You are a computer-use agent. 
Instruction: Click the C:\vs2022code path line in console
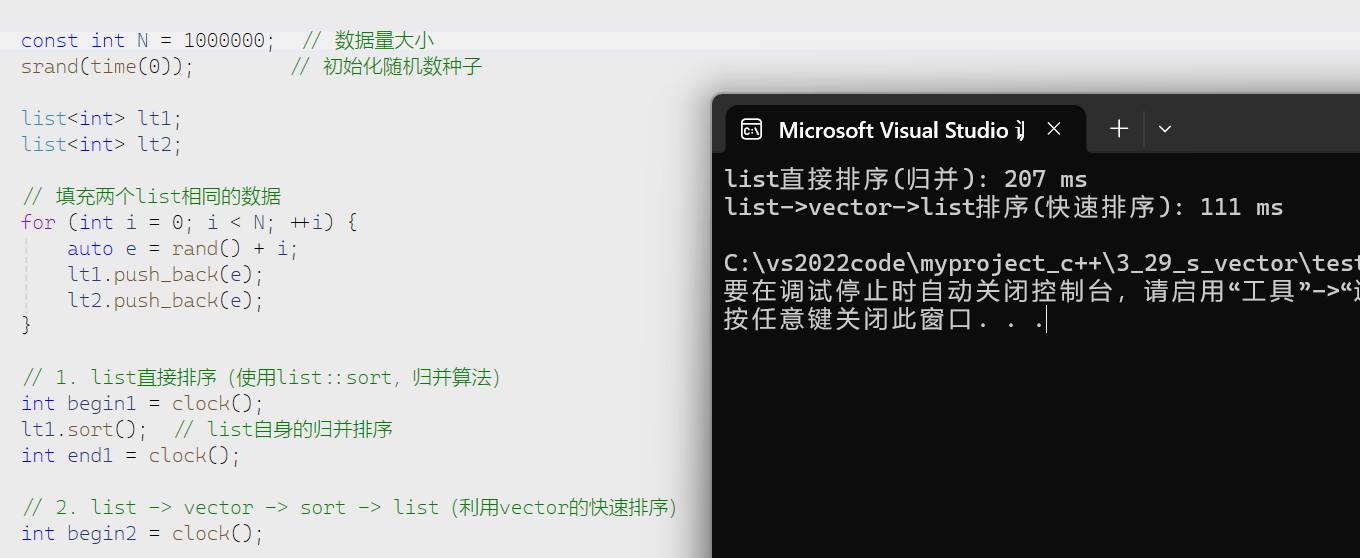1040,264
